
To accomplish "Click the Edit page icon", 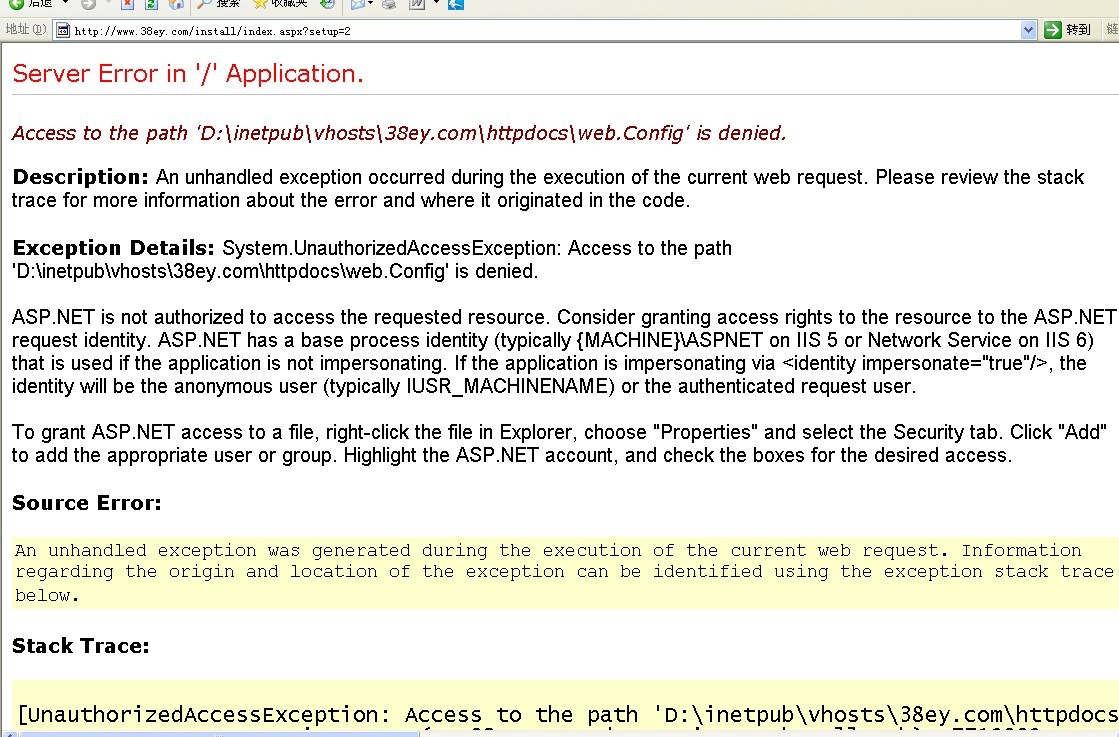I will click(416, 4).
